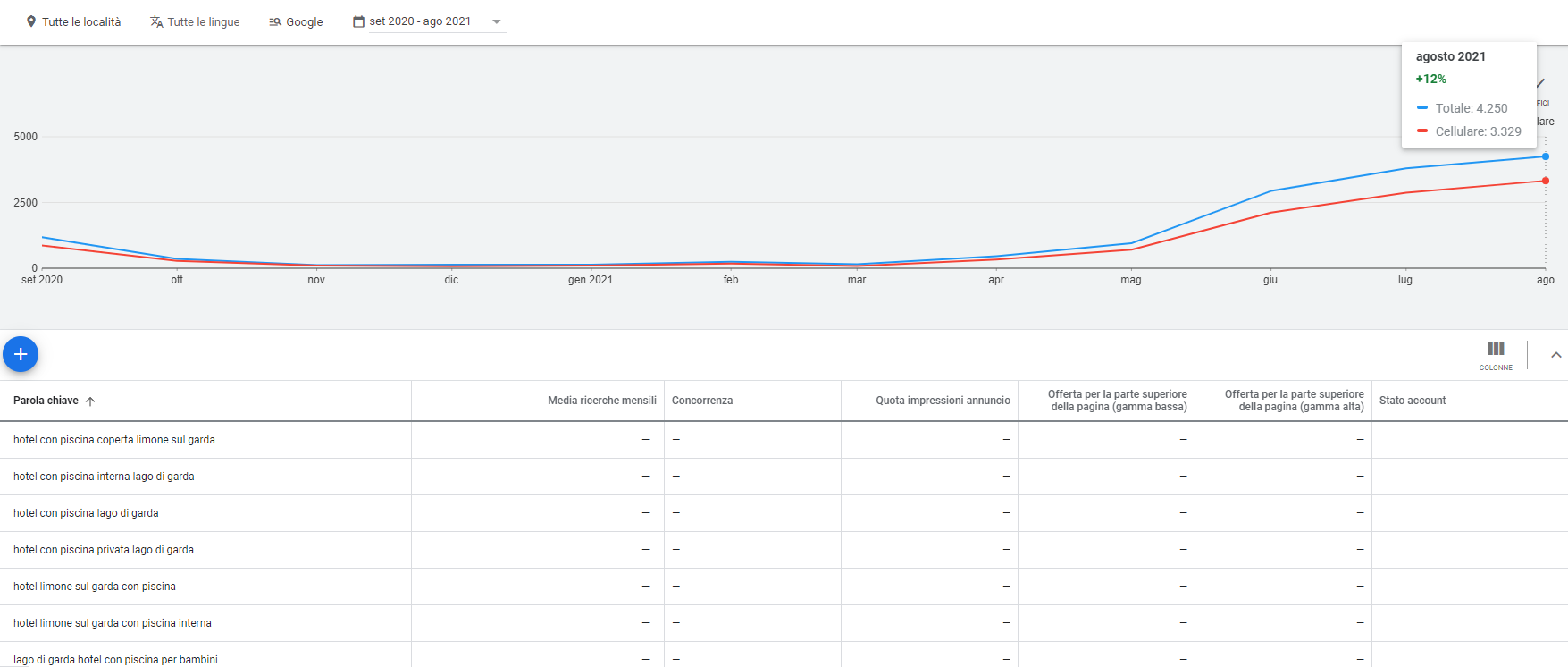Image resolution: width=1568 pixels, height=667 pixels.
Task: Click Parola chiave column header
Action: (x=46, y=401)
